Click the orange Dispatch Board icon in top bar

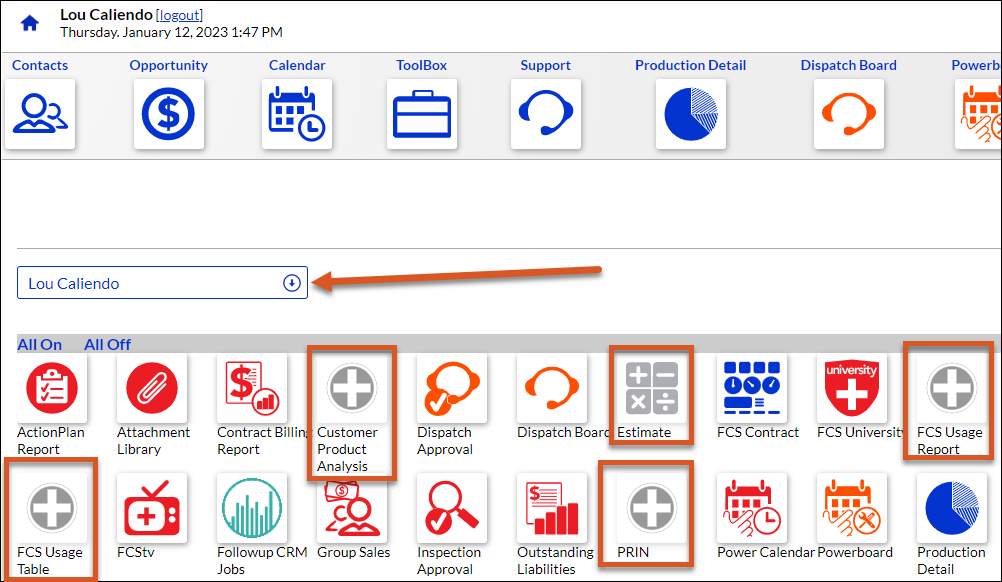coord(849,114)
